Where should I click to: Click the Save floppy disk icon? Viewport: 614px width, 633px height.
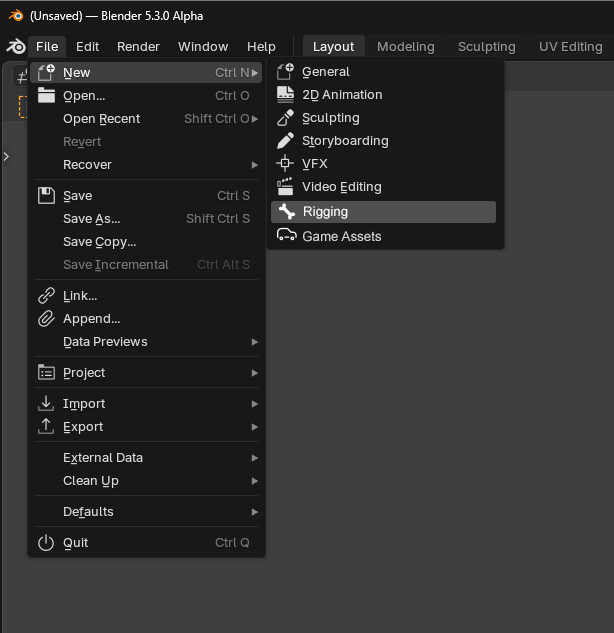pyautogui.click(x=46, y=195)
